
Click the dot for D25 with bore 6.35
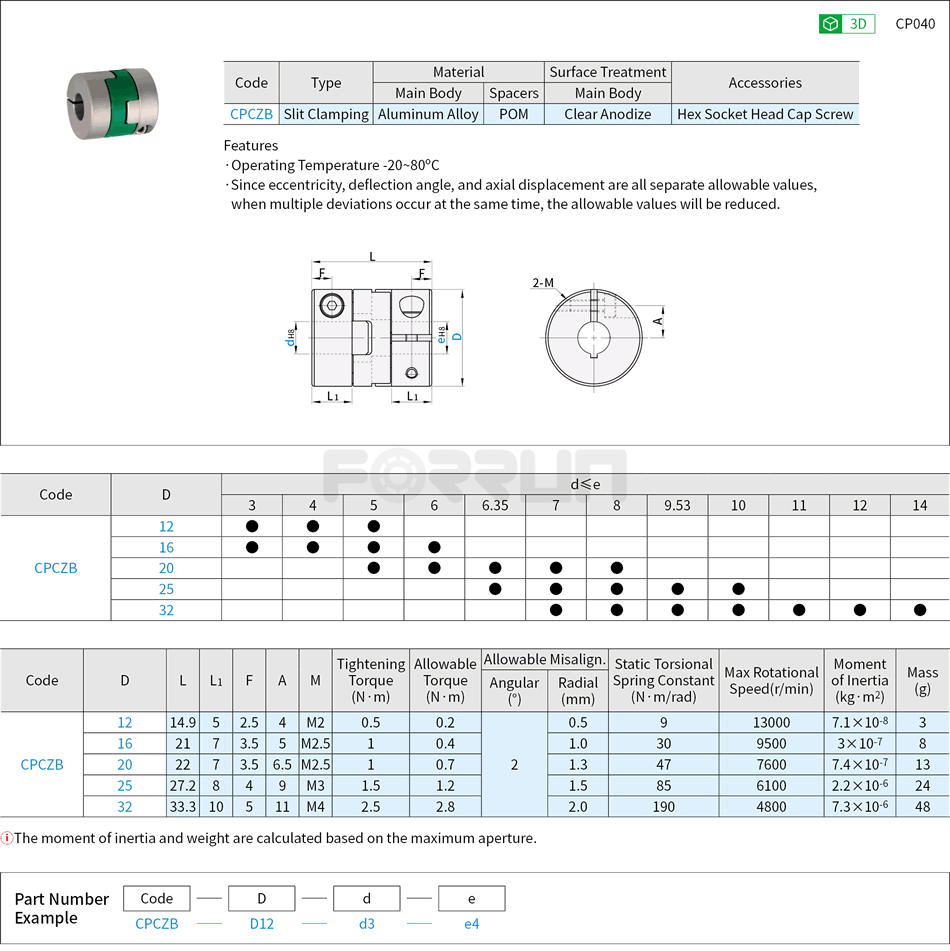tap(495, 589)
